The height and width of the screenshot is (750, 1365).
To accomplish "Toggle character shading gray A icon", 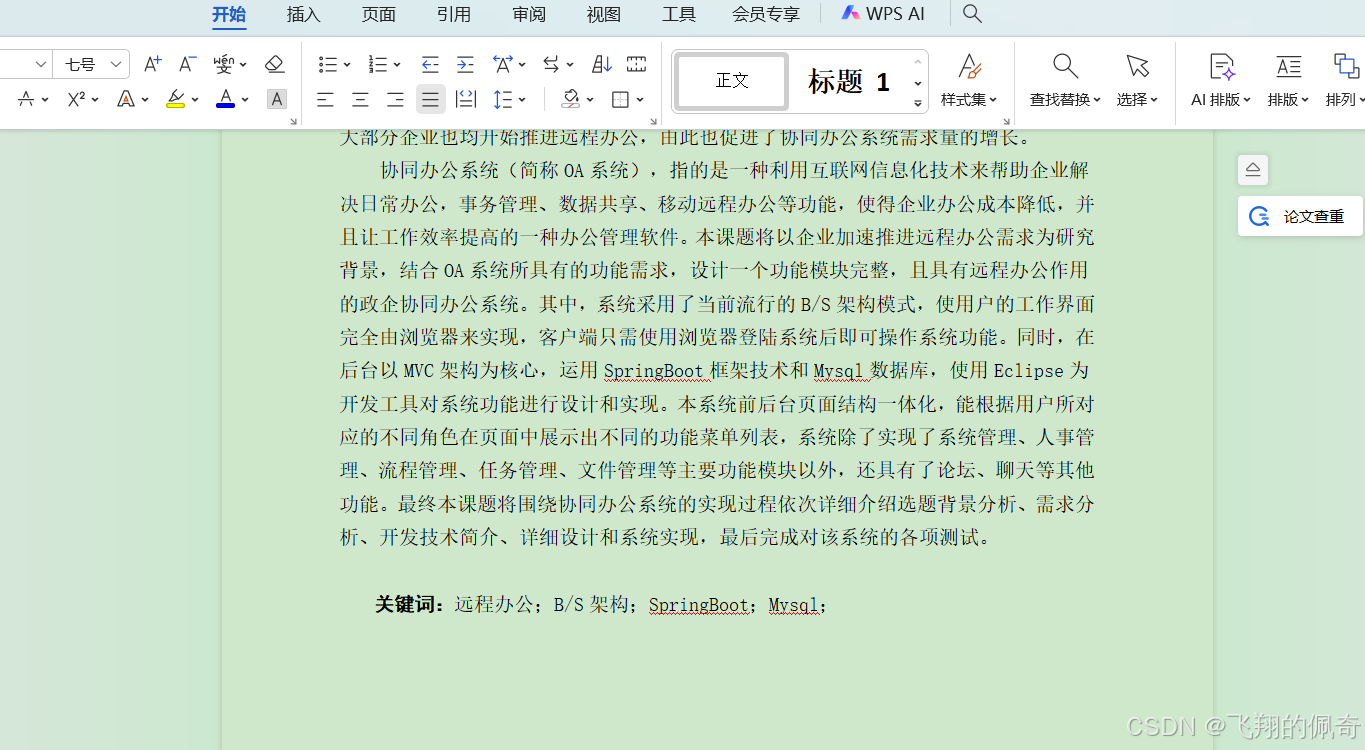I will tap(277, 99).
